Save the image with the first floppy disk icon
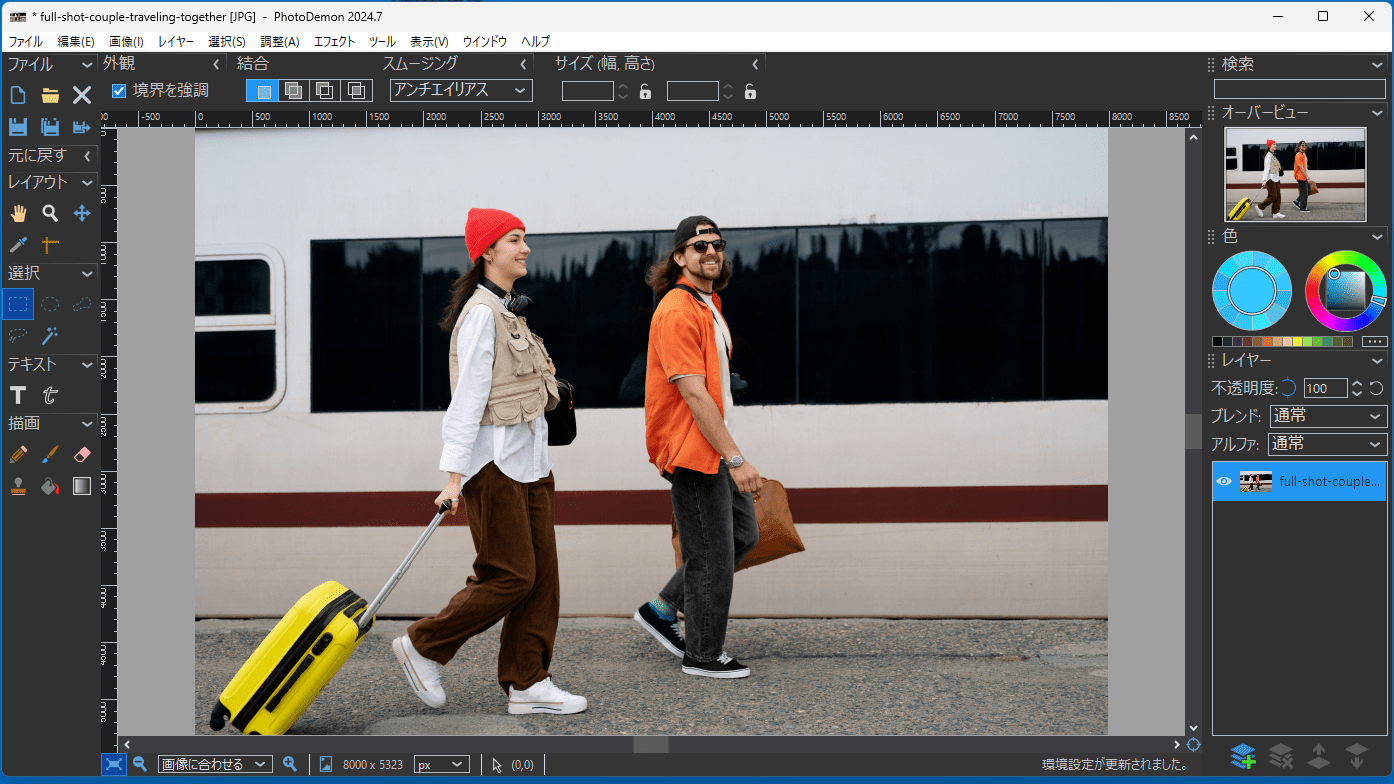This screenshot has height=784, width=1394. point(17,127)
